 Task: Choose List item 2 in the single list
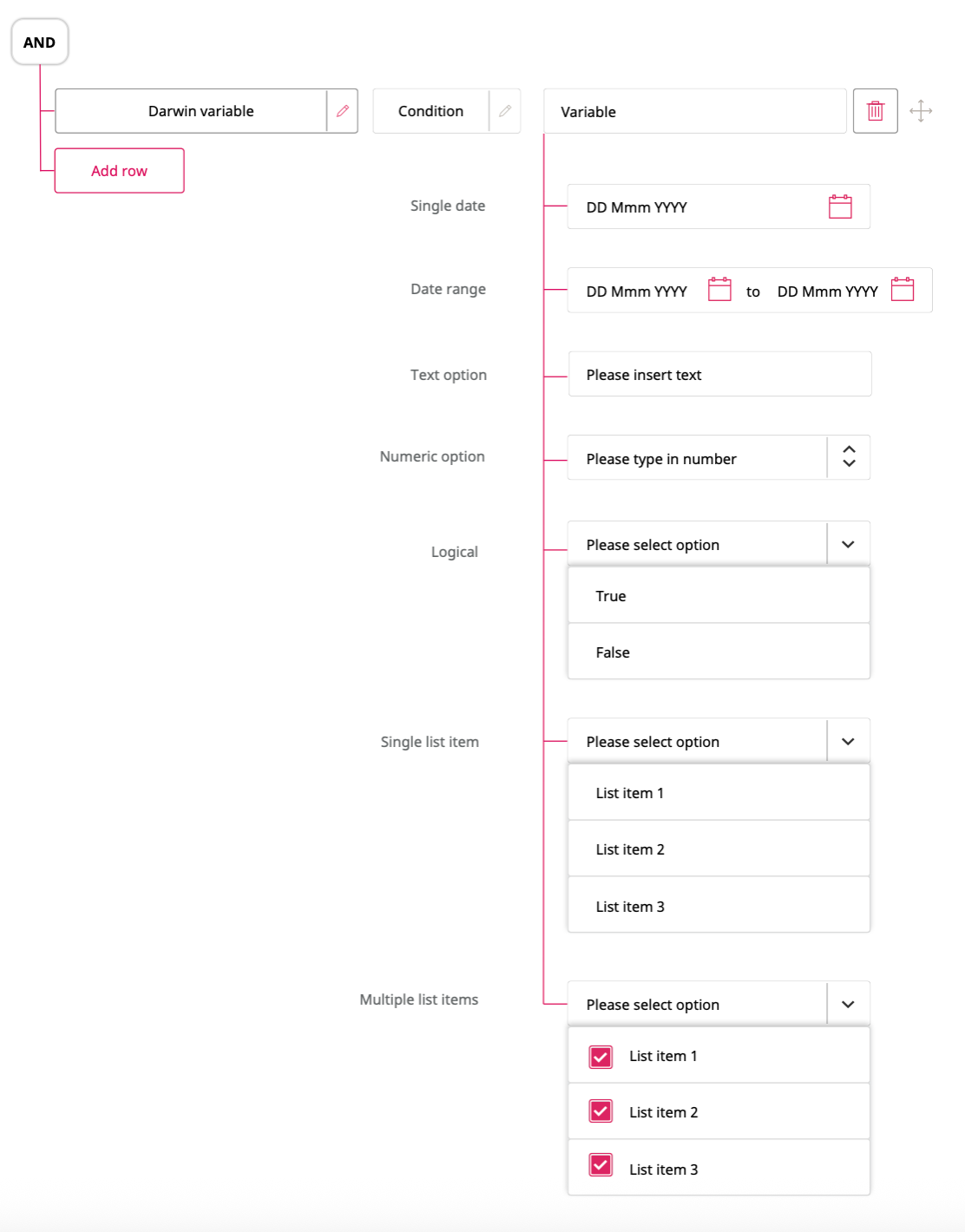pos(719,849)
